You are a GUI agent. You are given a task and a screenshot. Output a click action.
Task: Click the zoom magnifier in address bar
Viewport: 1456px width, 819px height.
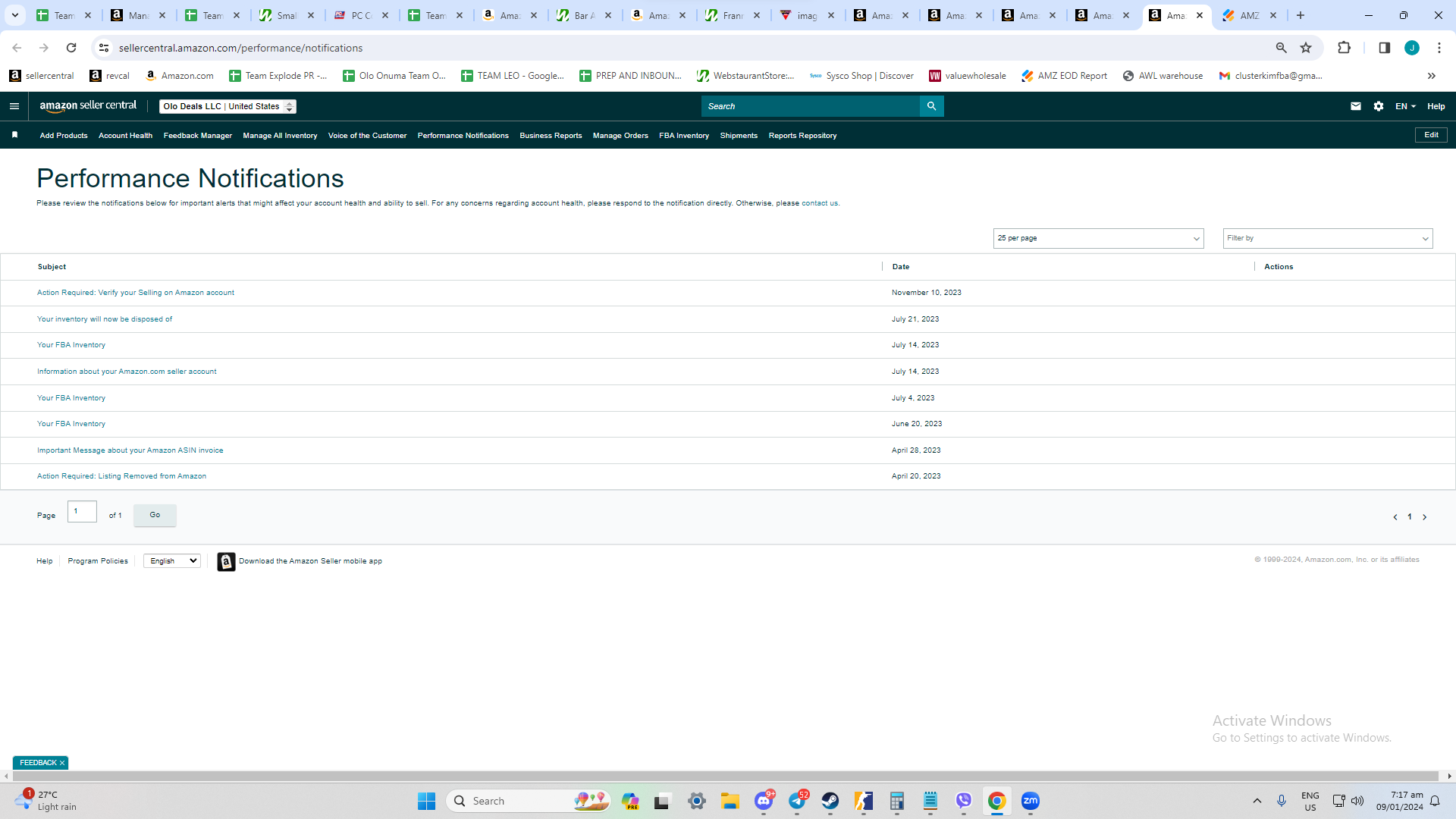pos(1282,48)
